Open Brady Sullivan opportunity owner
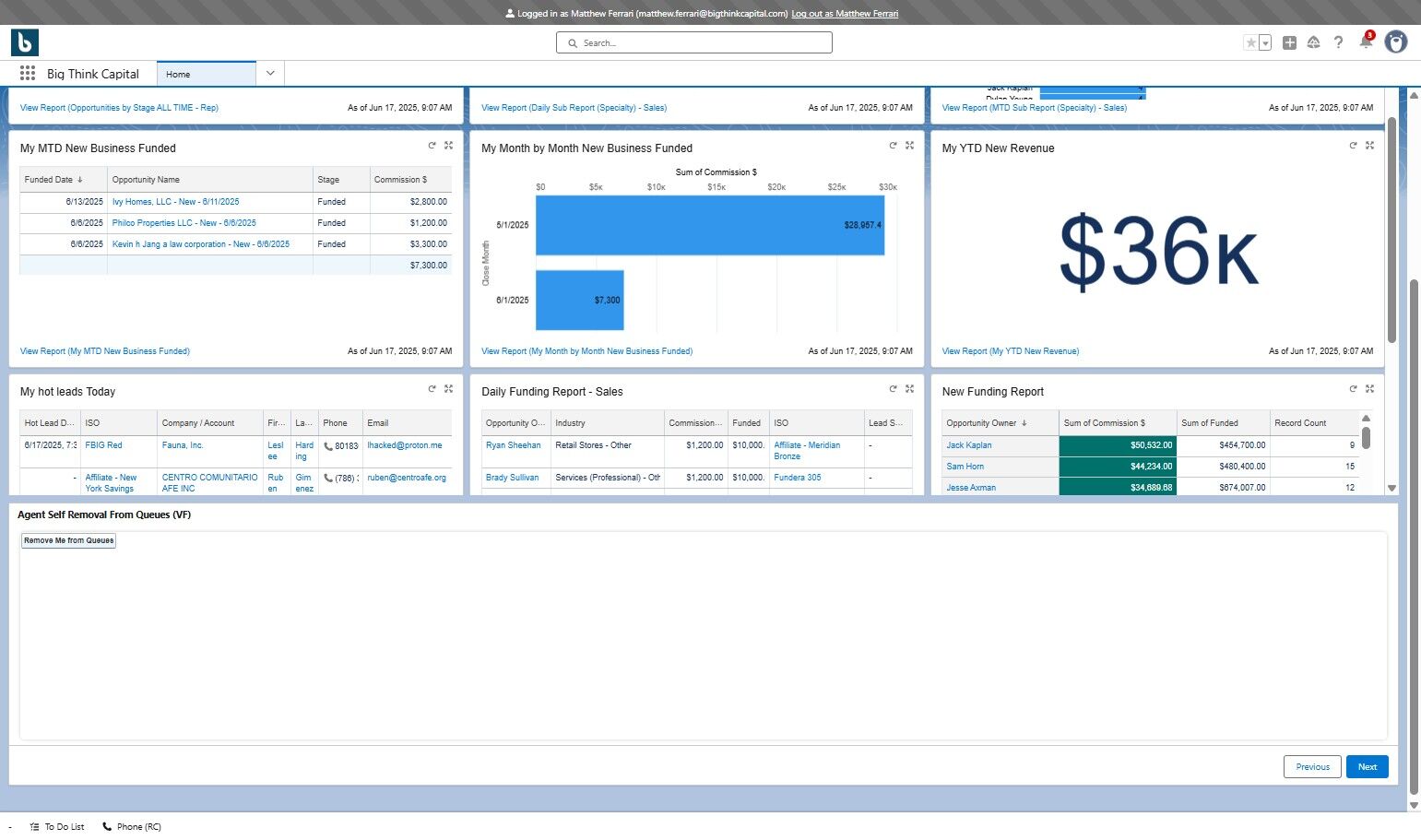 [513, 478]
